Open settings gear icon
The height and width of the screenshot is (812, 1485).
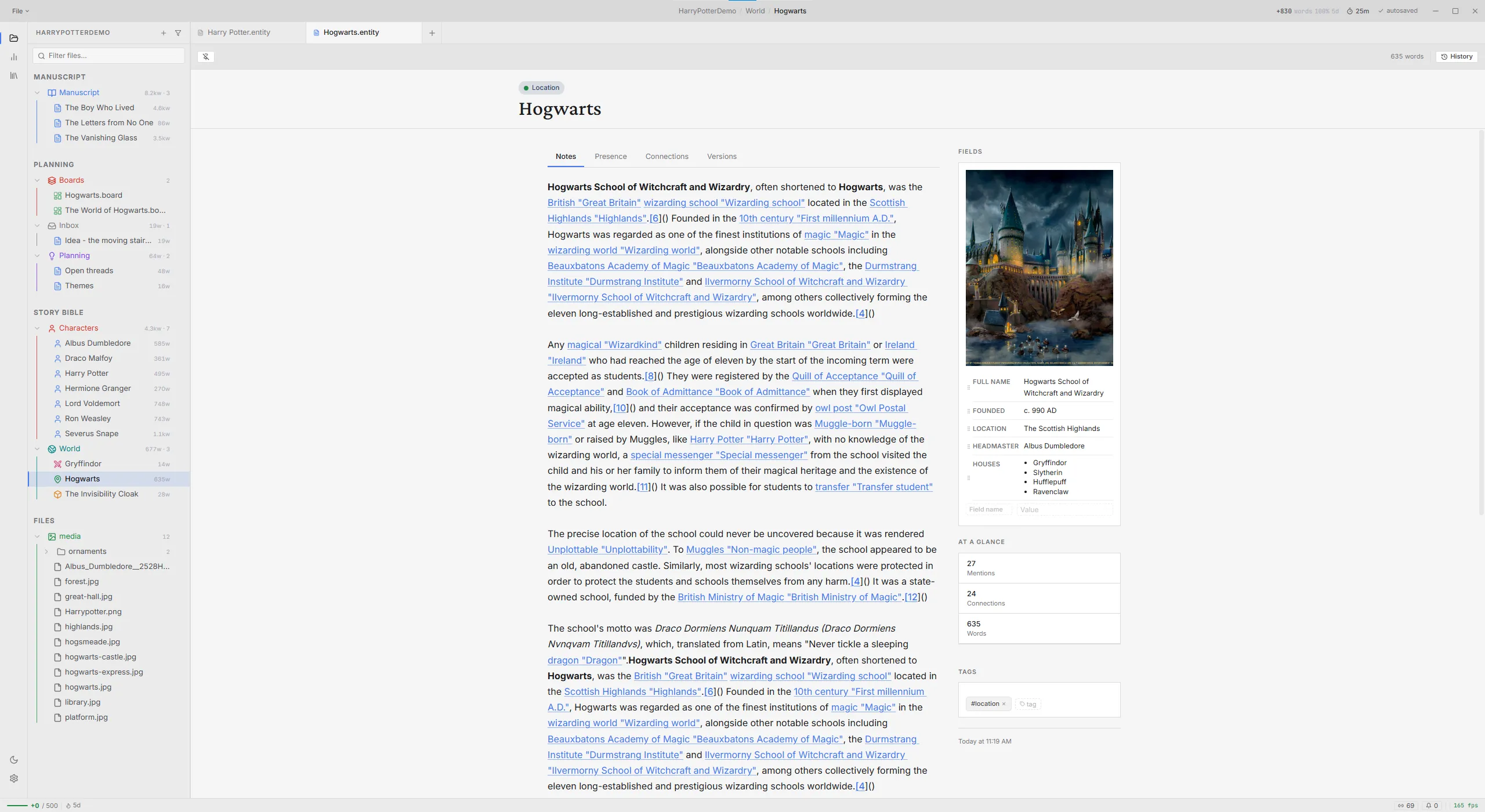click(x=14, y=778)
